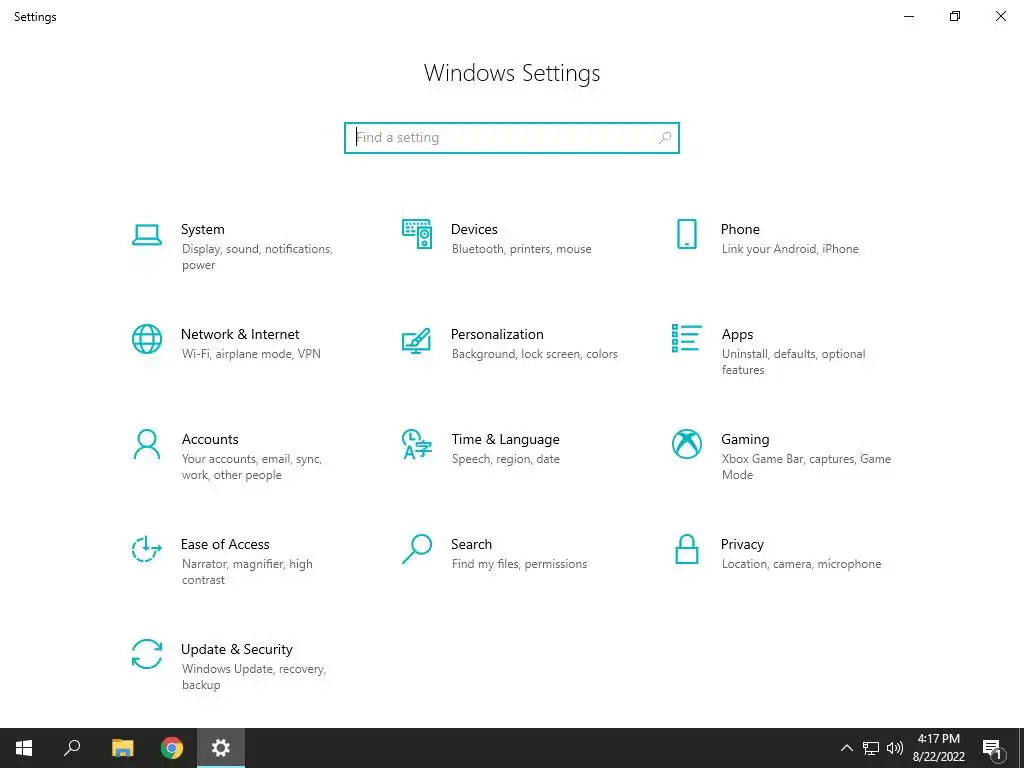Open the volume speaker tray icon

(x=895, y=748)
